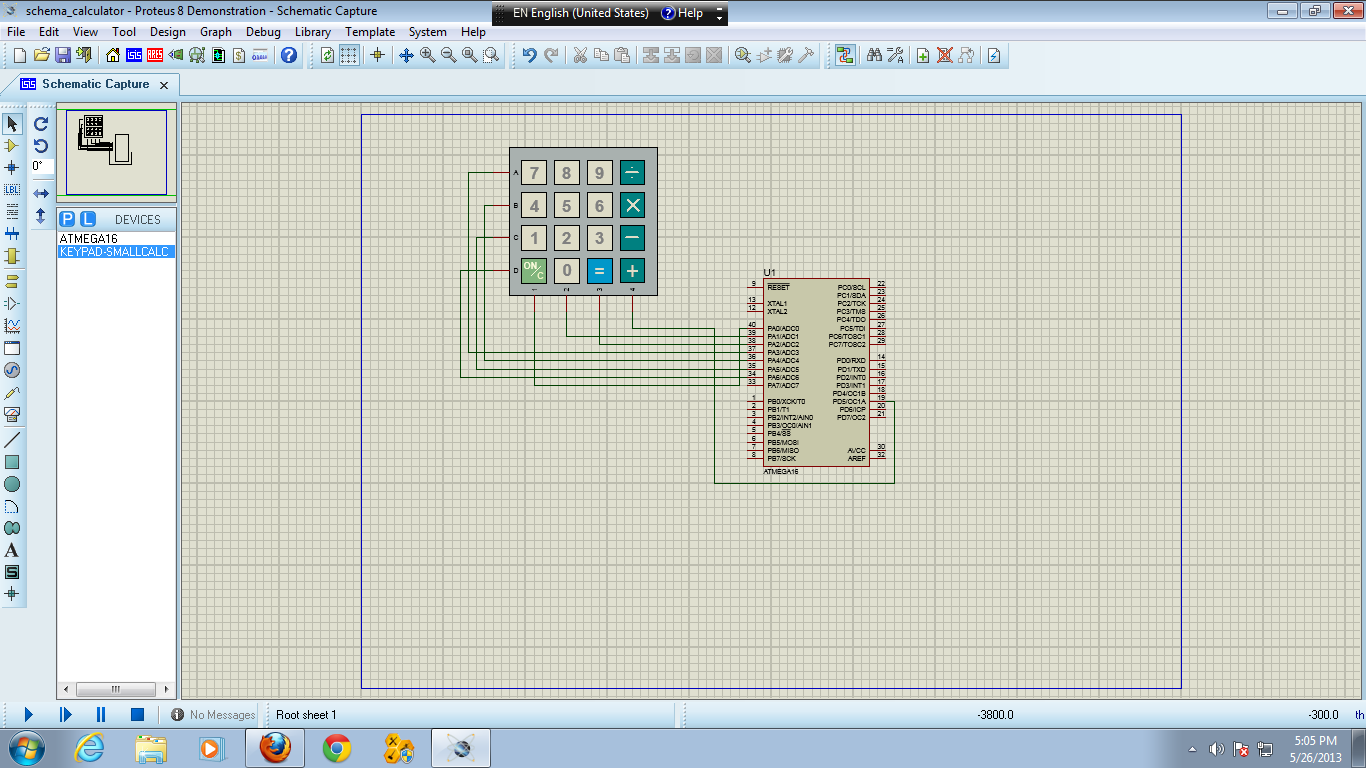Add a new sheet with green plus icon

(x=923, y=55)
